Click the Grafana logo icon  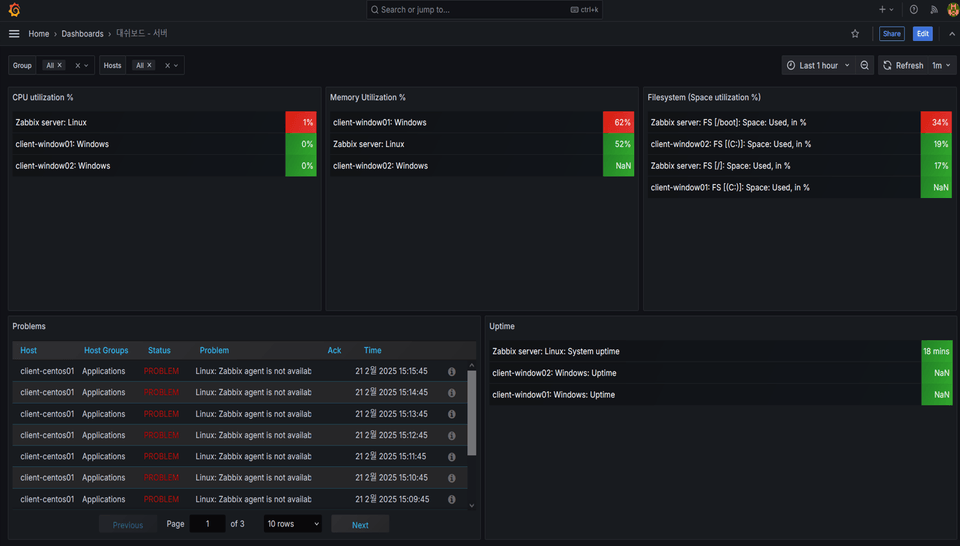[x=14, y=10]
